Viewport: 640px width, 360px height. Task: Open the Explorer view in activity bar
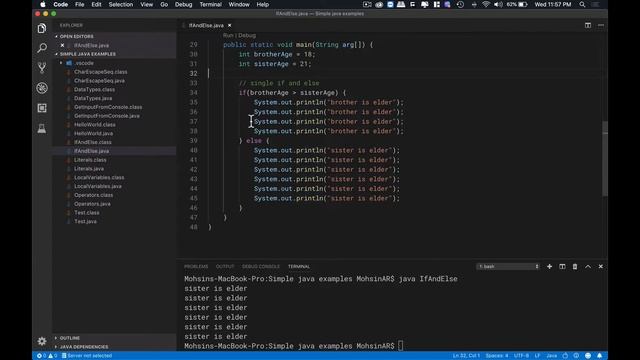click(42, 28)
